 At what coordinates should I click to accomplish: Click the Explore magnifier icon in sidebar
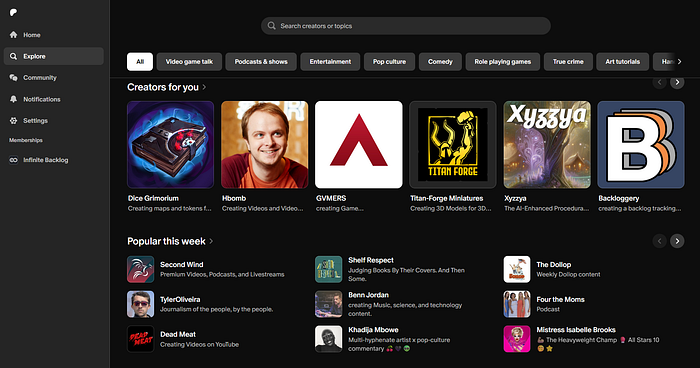(13, 56)
